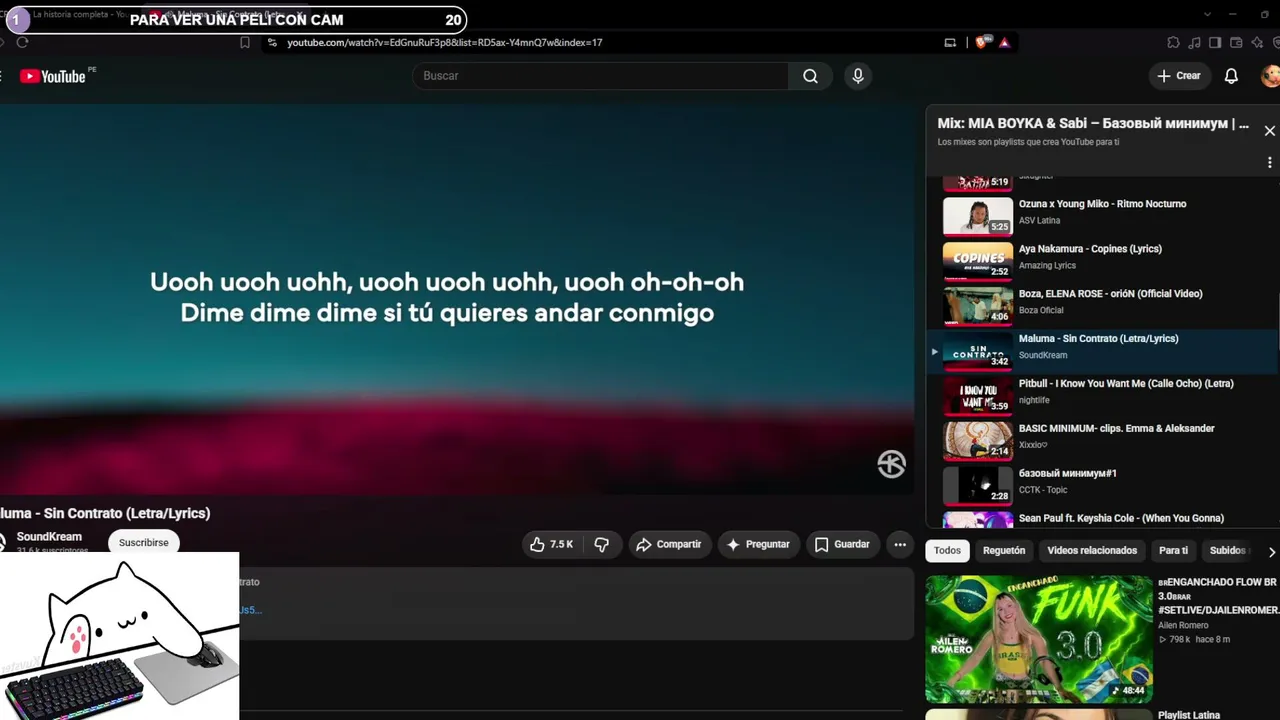Show more filter chips with the right arrow

point(1271,551)
